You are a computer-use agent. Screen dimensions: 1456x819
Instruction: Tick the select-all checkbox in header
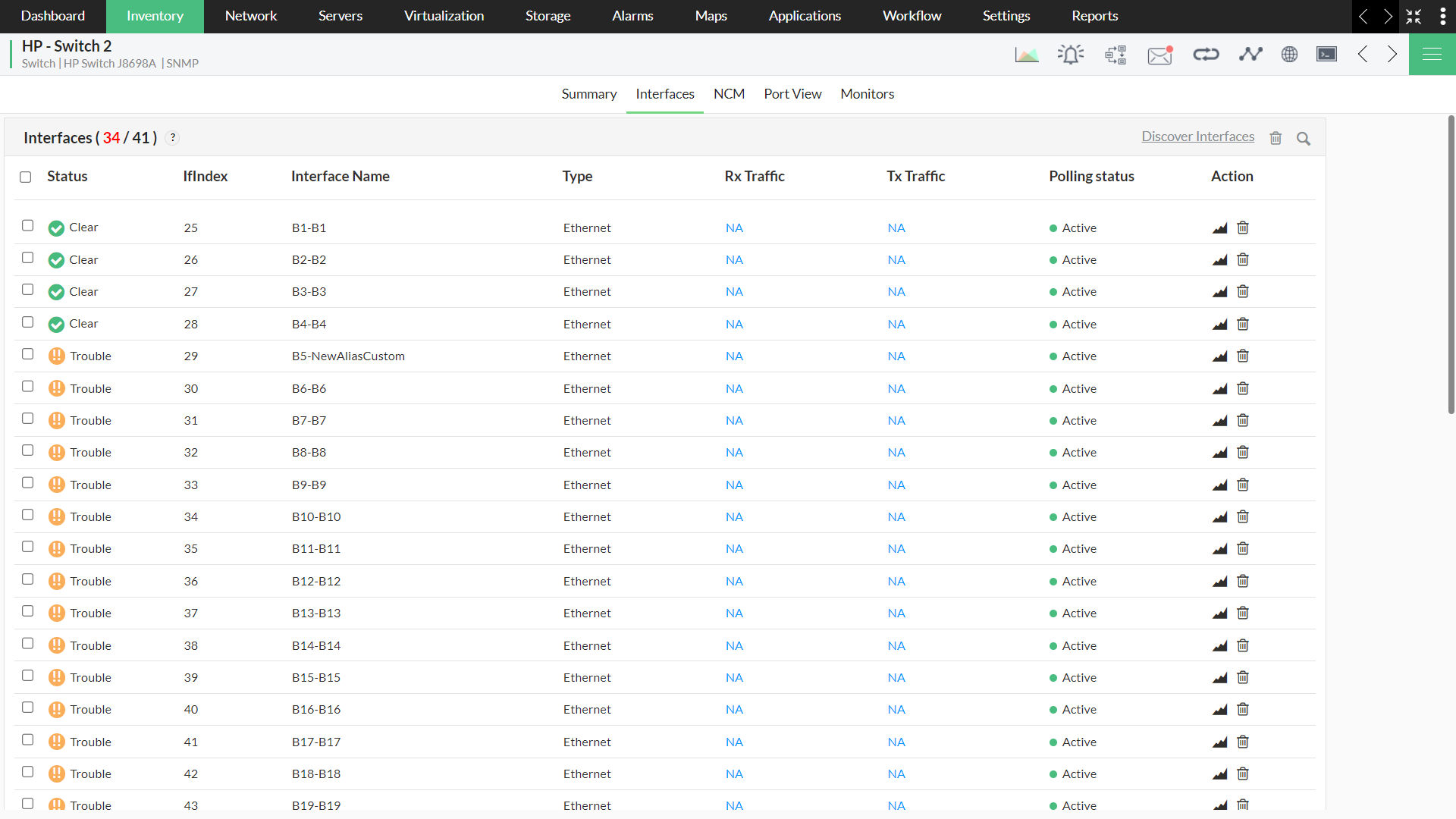[26, 177]
